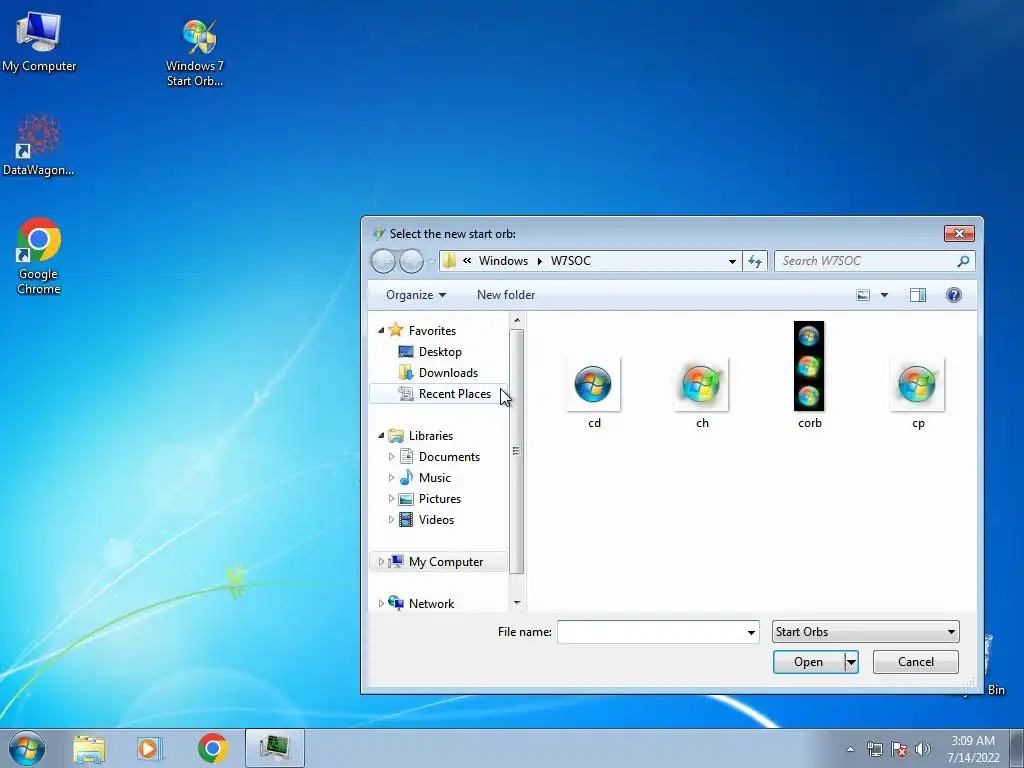Open the Organize menu
This screenshot has width=1024, height=768.
(416, 295)
